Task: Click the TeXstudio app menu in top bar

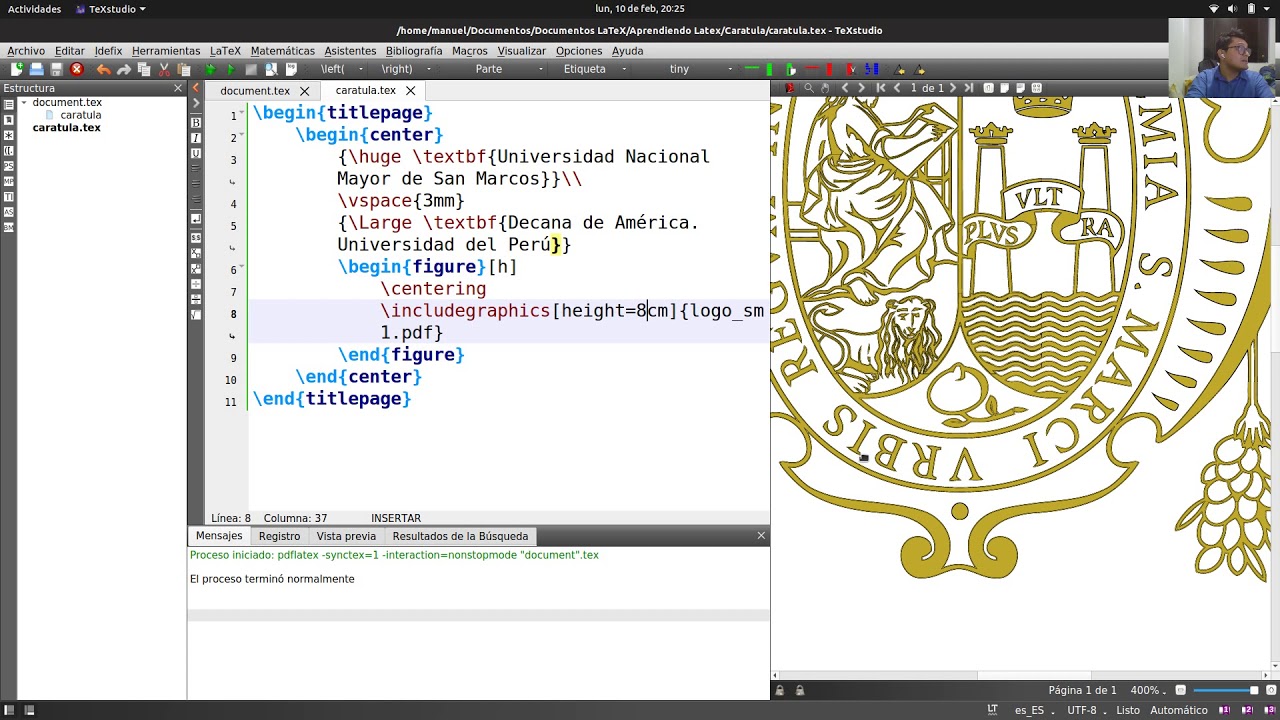Action: pyautogui.click(x=111, y=9)
